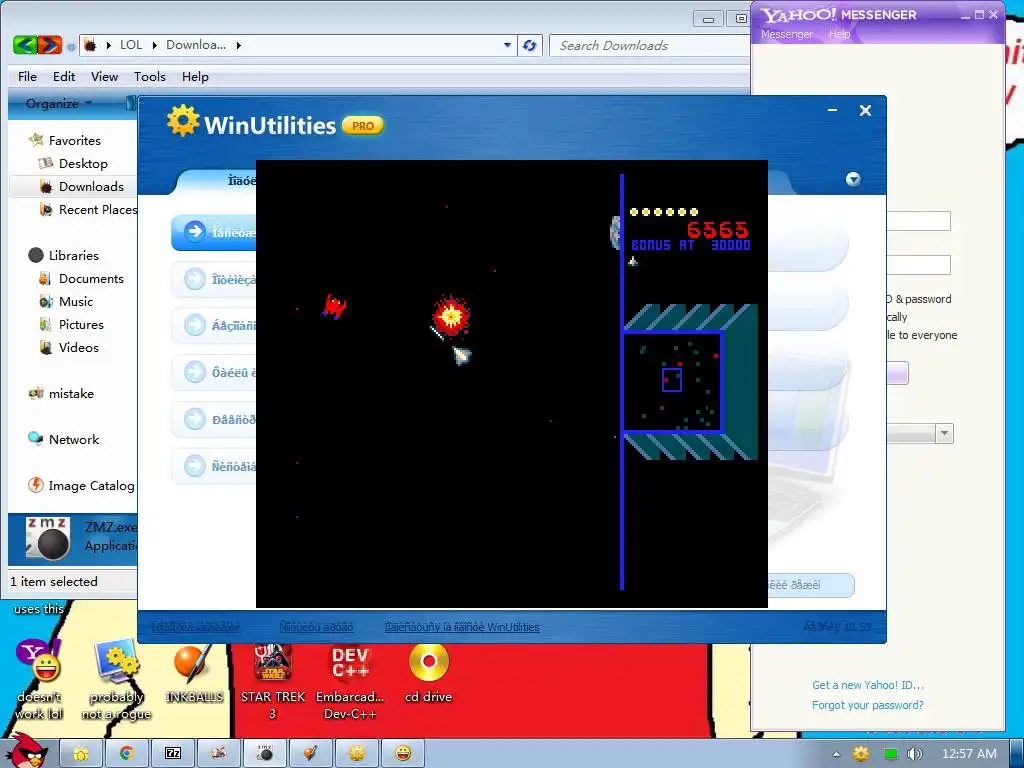
Task: Open Videos library in the sidebar
Action: tap(78, 347)
